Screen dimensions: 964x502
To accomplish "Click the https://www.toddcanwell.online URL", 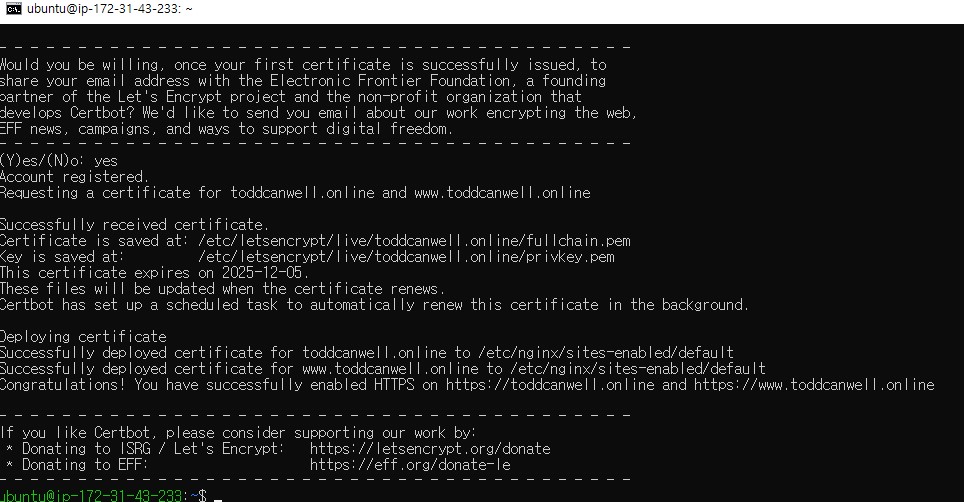I will click(814, 385).
